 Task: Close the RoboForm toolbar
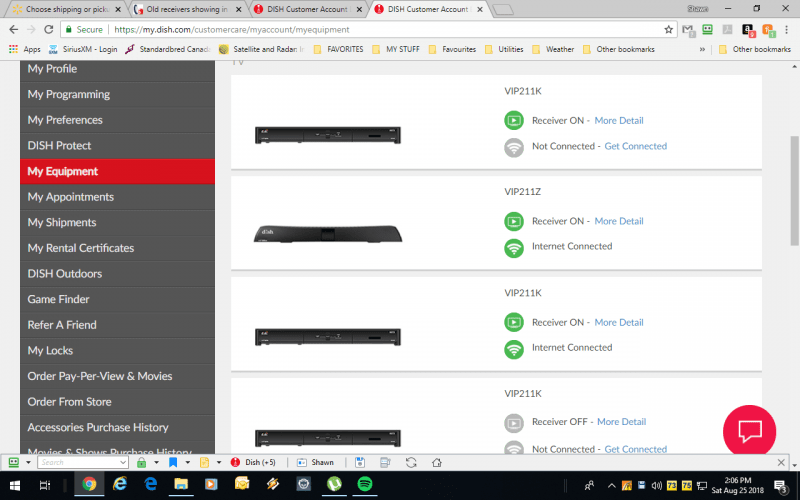point(781,462)
